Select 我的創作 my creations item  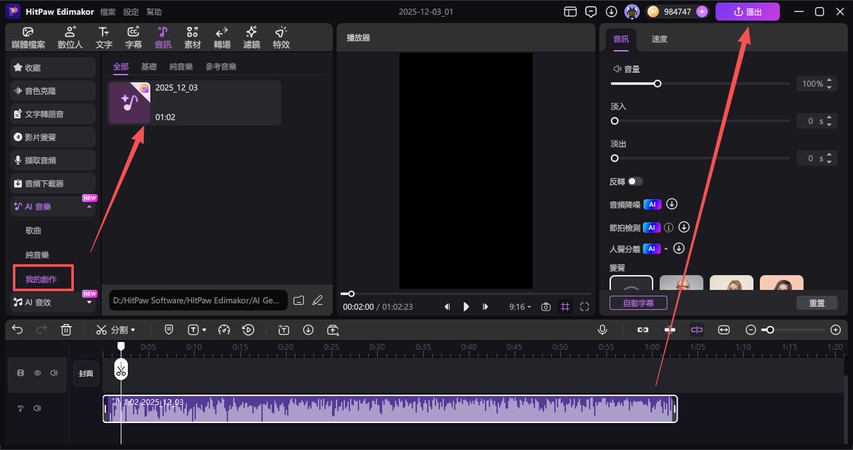(41, 279)
